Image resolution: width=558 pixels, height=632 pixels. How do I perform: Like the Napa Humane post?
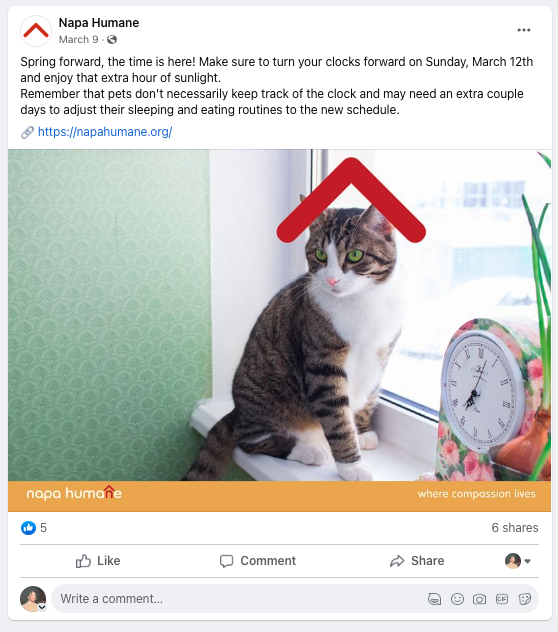(x=98, y=561)
